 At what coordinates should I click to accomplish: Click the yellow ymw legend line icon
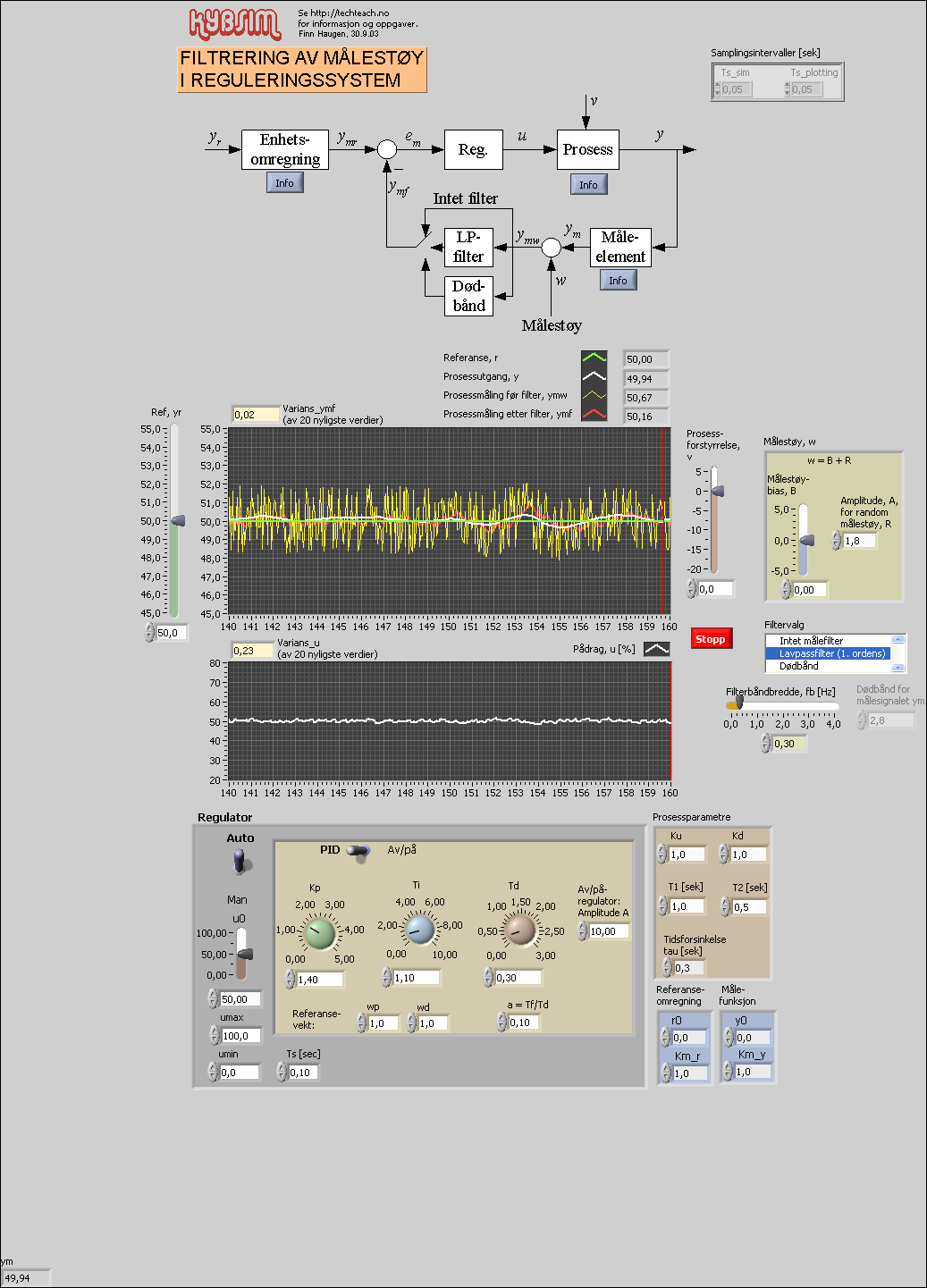tap(594, 396)
